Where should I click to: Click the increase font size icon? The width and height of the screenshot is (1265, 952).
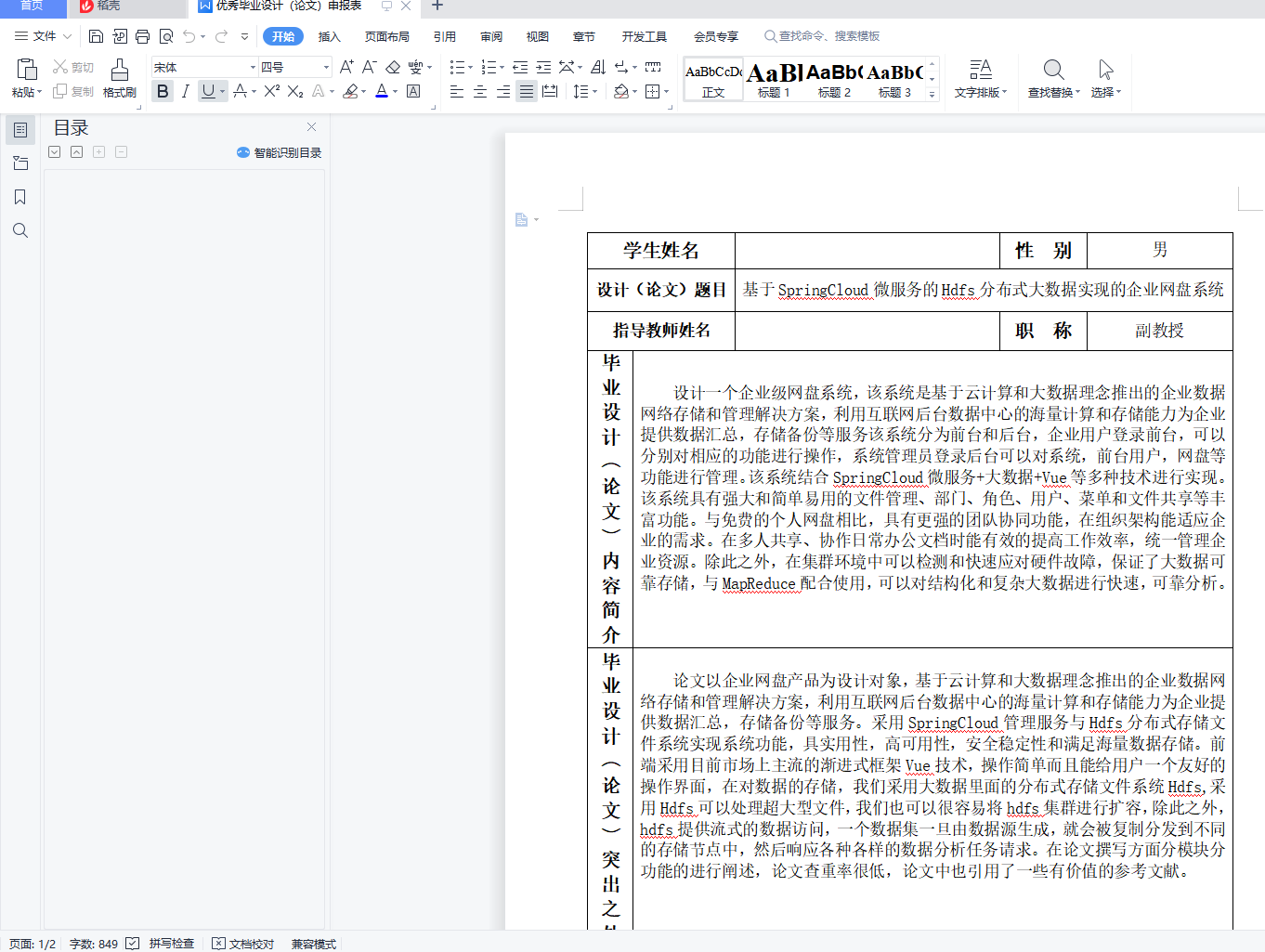346,67
